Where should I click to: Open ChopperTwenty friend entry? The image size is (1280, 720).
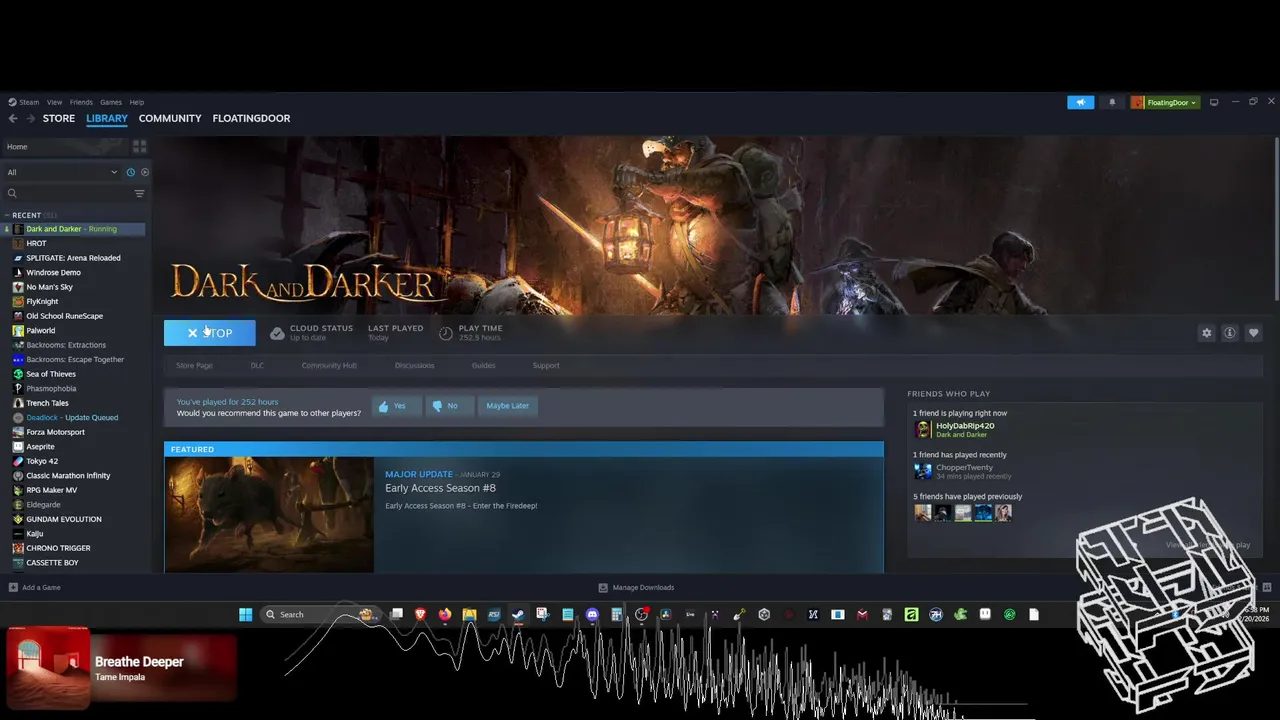(964, 467)
